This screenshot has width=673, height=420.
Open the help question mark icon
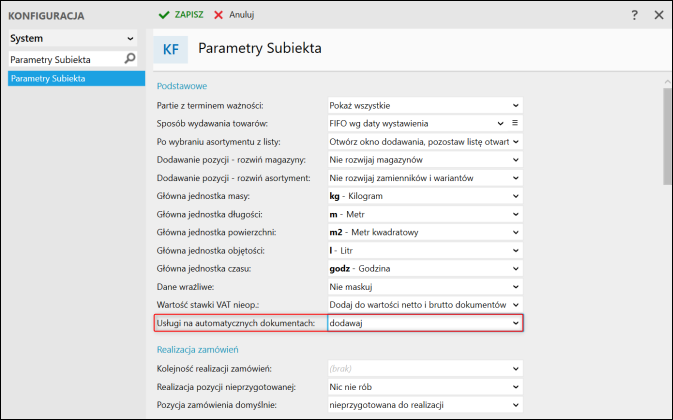(x=635, y=16)
